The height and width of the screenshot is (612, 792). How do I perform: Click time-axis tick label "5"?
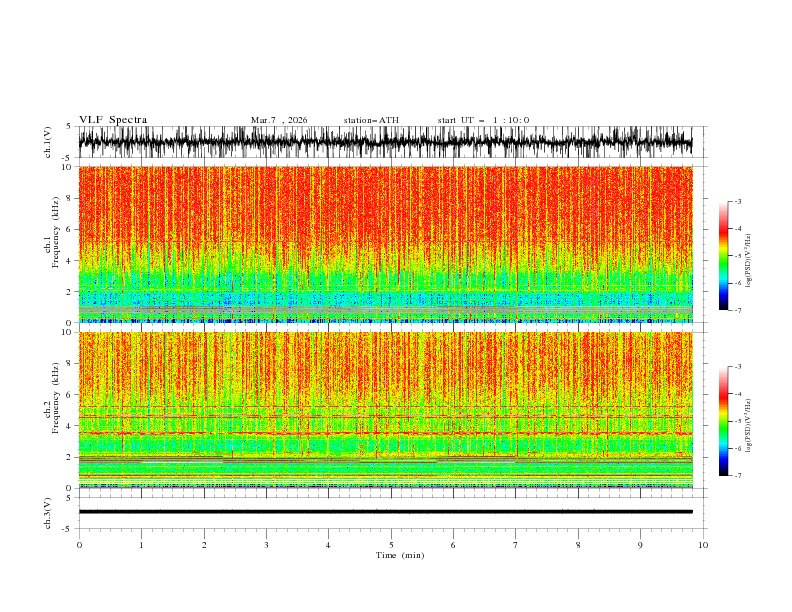click(391, 545)
